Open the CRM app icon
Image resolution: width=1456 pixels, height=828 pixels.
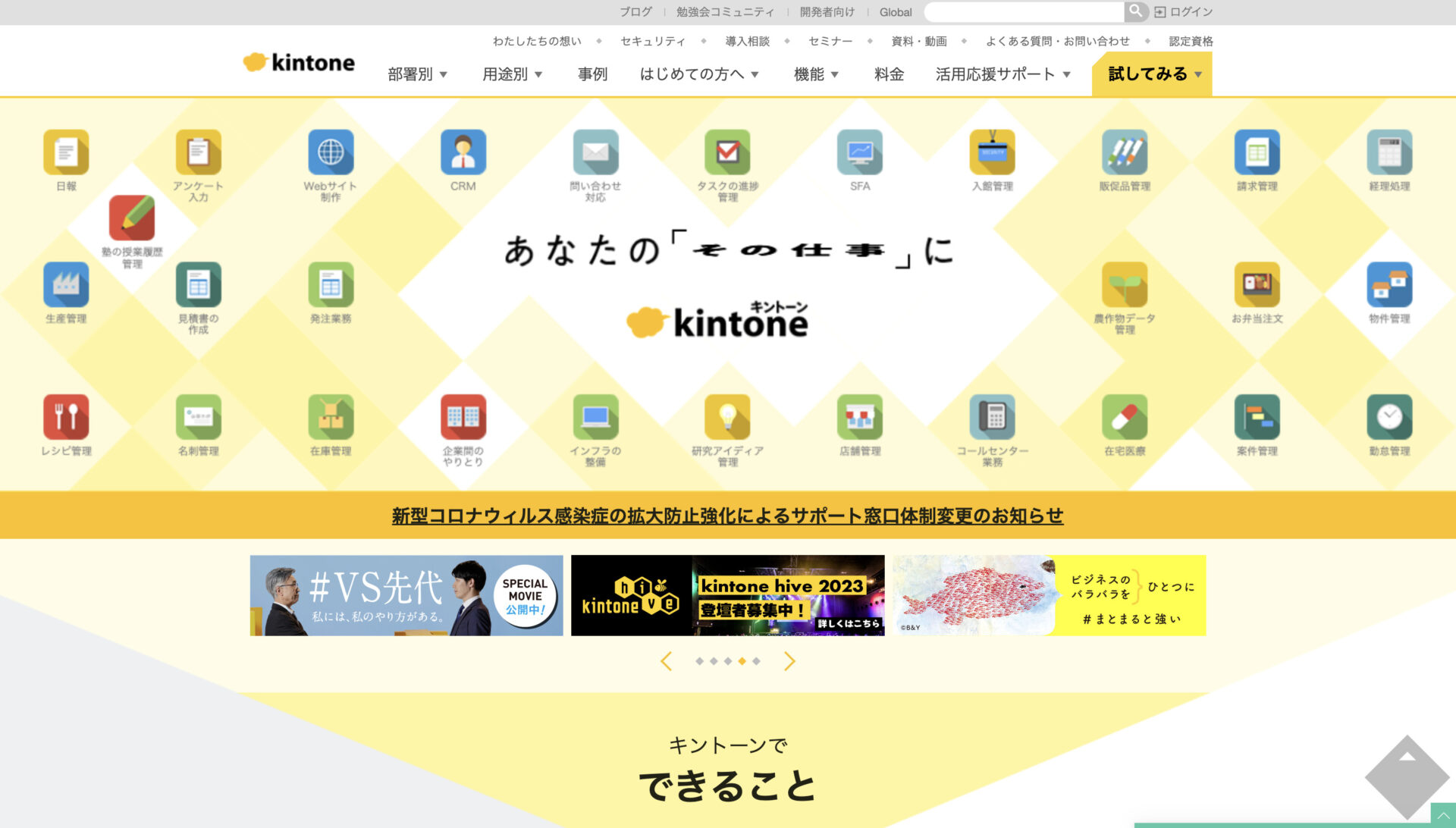(x=463, y=152)
